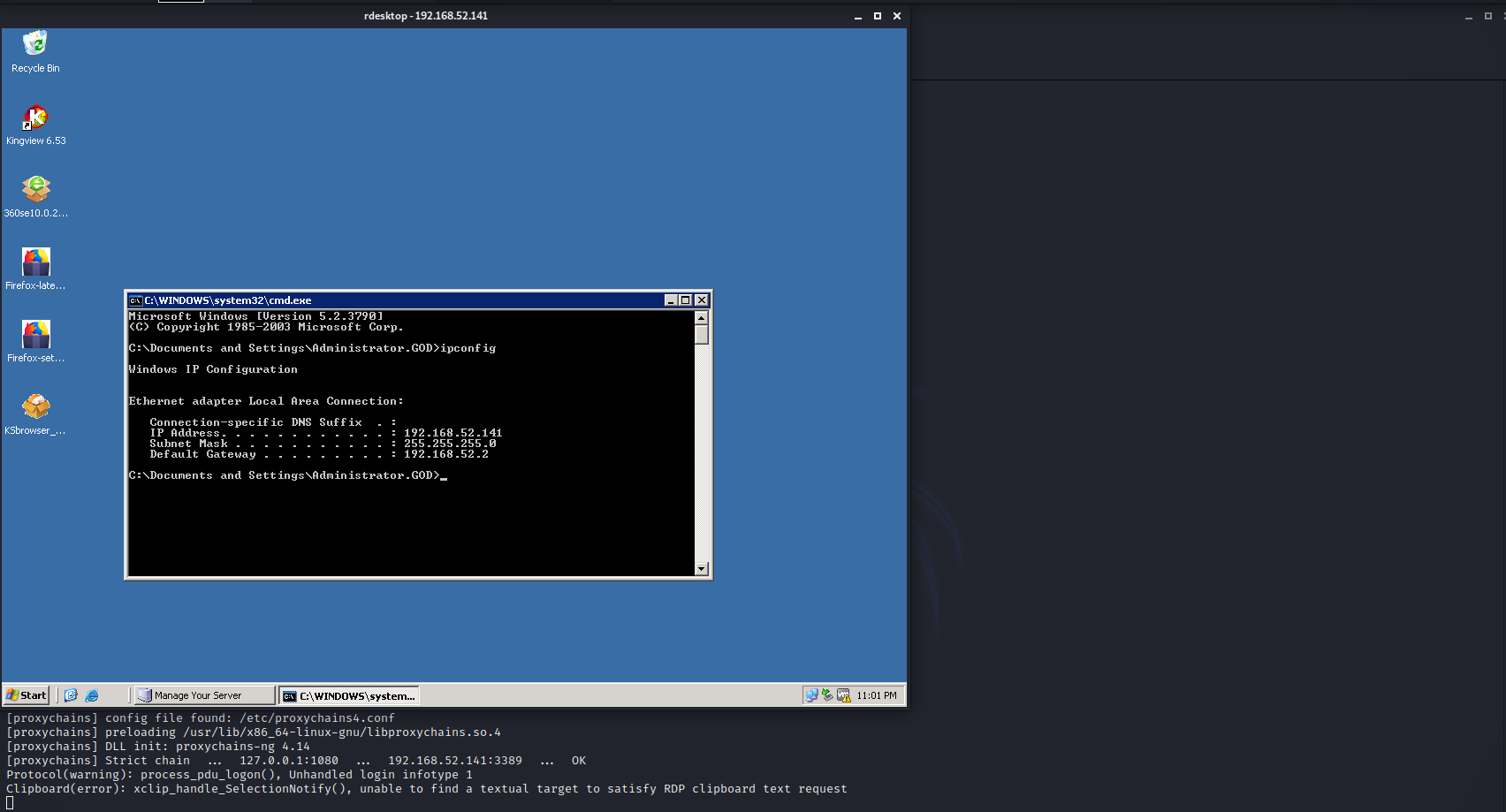This screenshot has width=1506, height=812.
Task: Open the Recycle Bin desktop icon
Action: [35, 51]
